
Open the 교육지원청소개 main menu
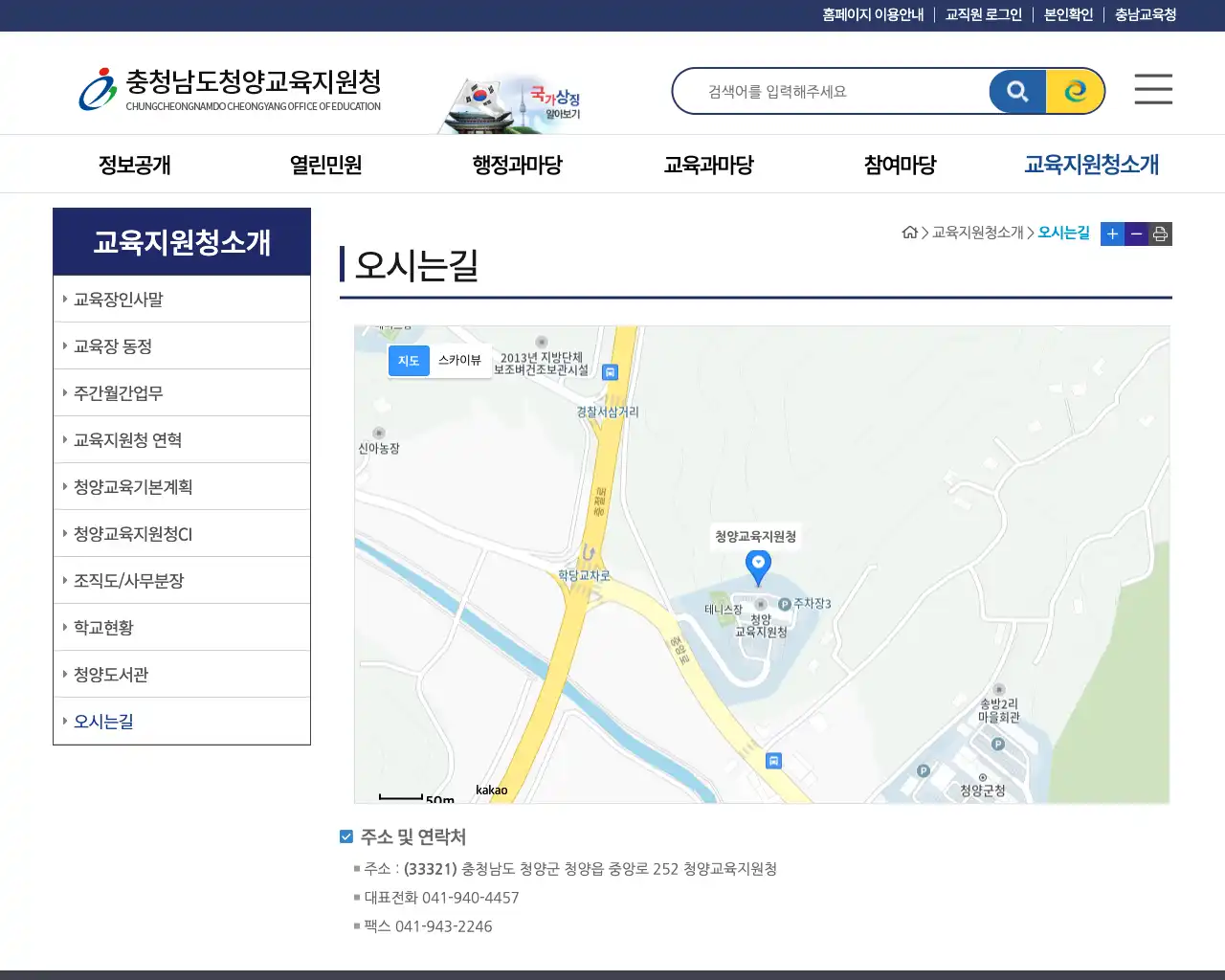click(1092, 165)
